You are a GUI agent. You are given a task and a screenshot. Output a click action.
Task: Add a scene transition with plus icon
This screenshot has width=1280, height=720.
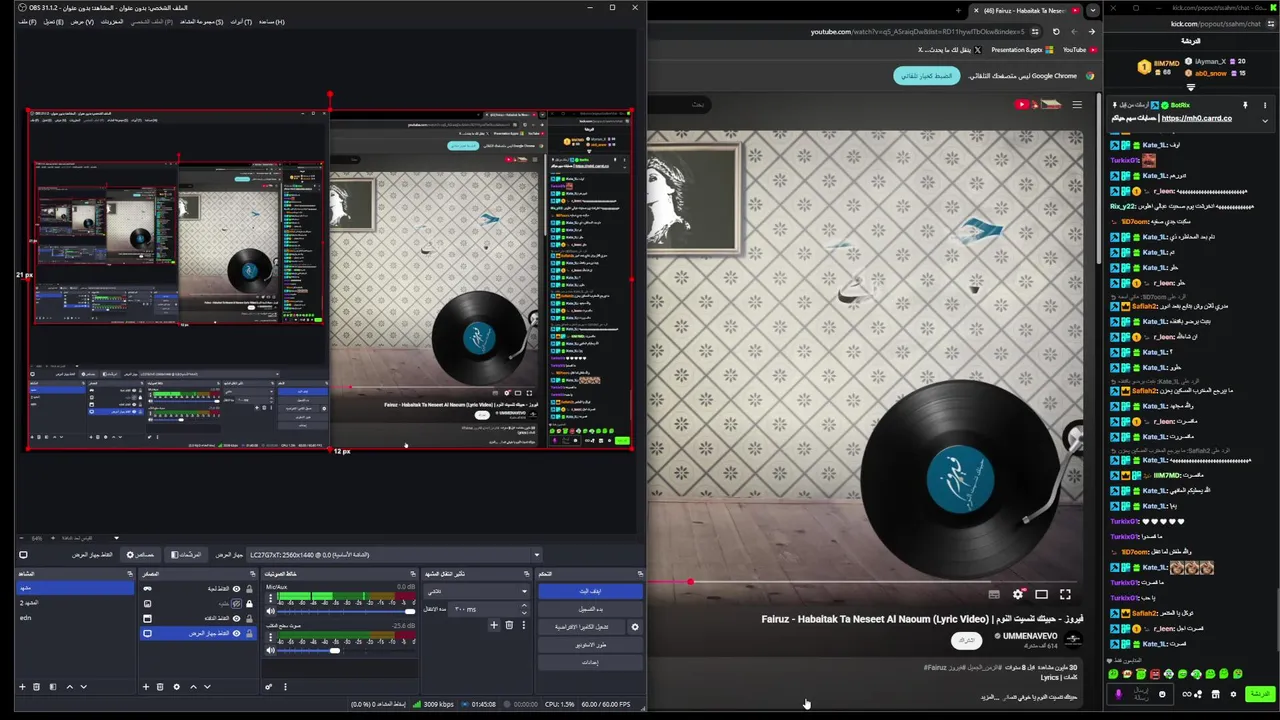pyautogui.click(x=494, y=625)
